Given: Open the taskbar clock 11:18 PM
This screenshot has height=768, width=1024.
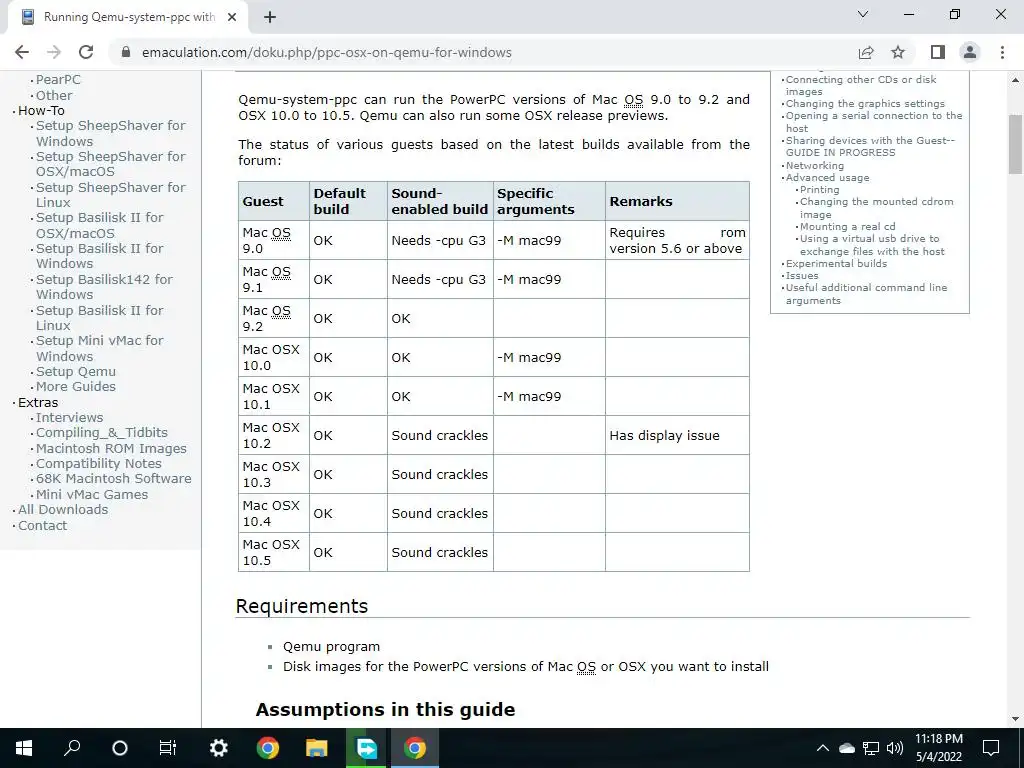Looking at the screenshot, I should click(x=938, y=748).
